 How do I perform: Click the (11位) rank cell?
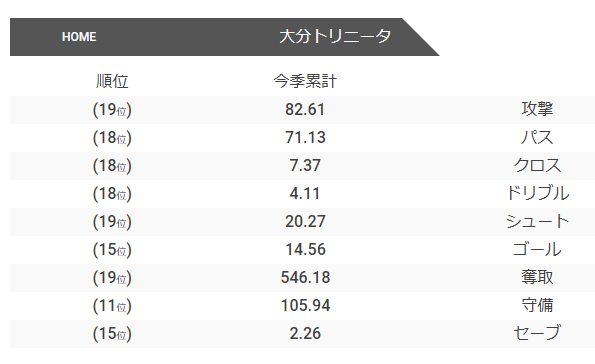(x=112, y=306)
